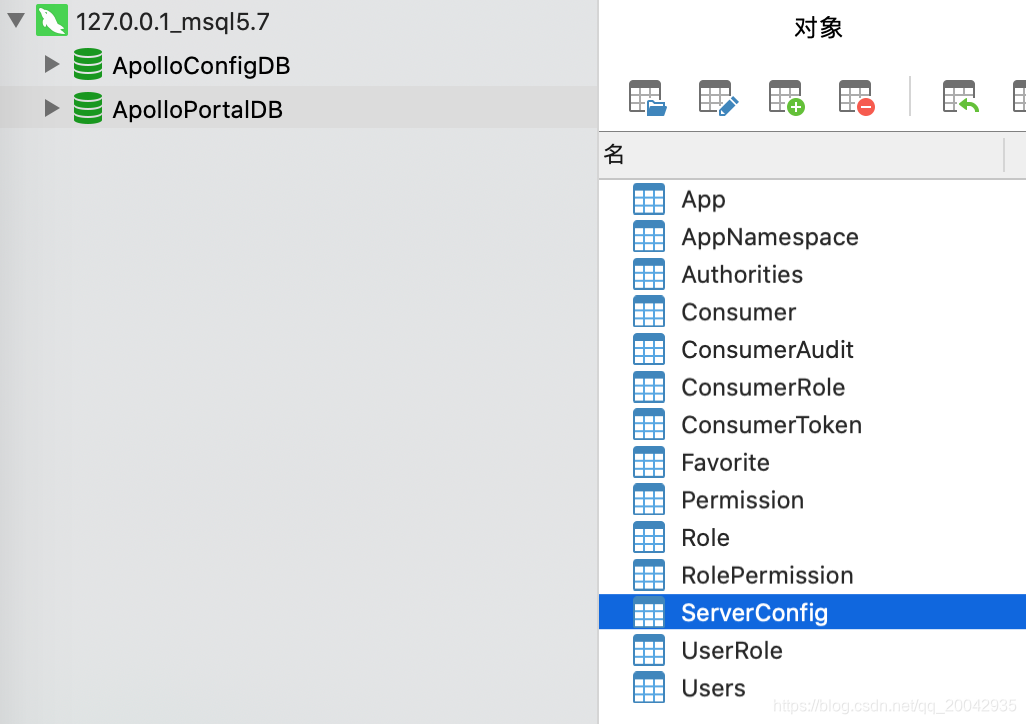Select the ConsumerToken table row

click(771, 425)
